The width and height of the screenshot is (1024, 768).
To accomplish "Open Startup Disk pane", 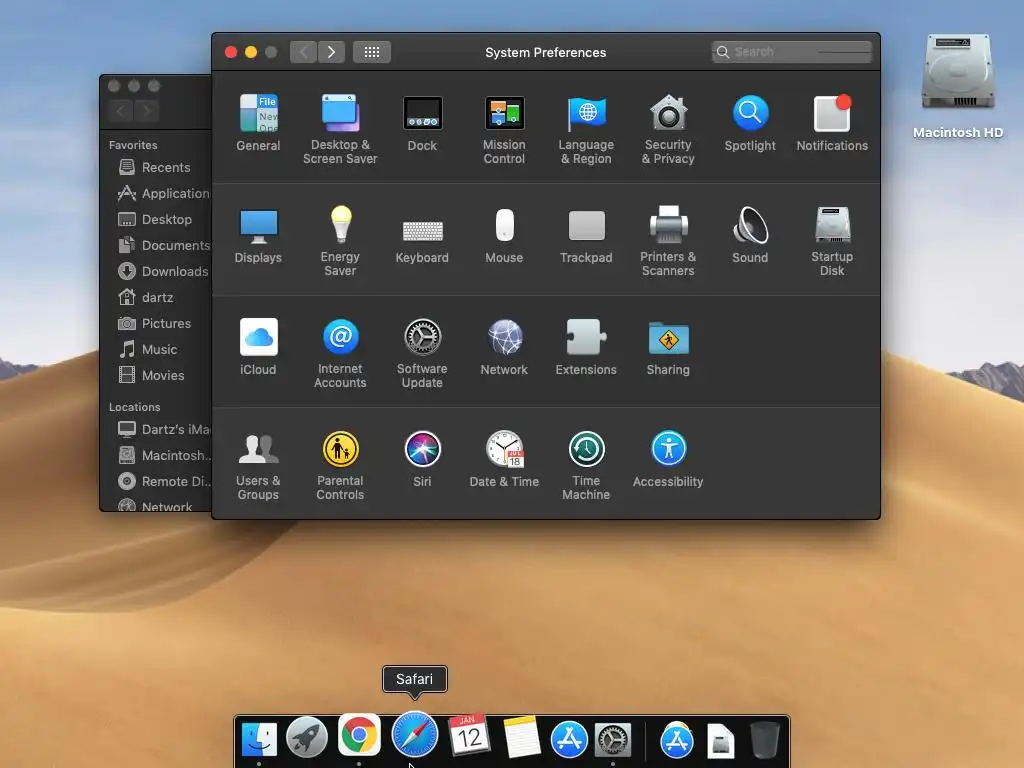I will tap(831, 240).
